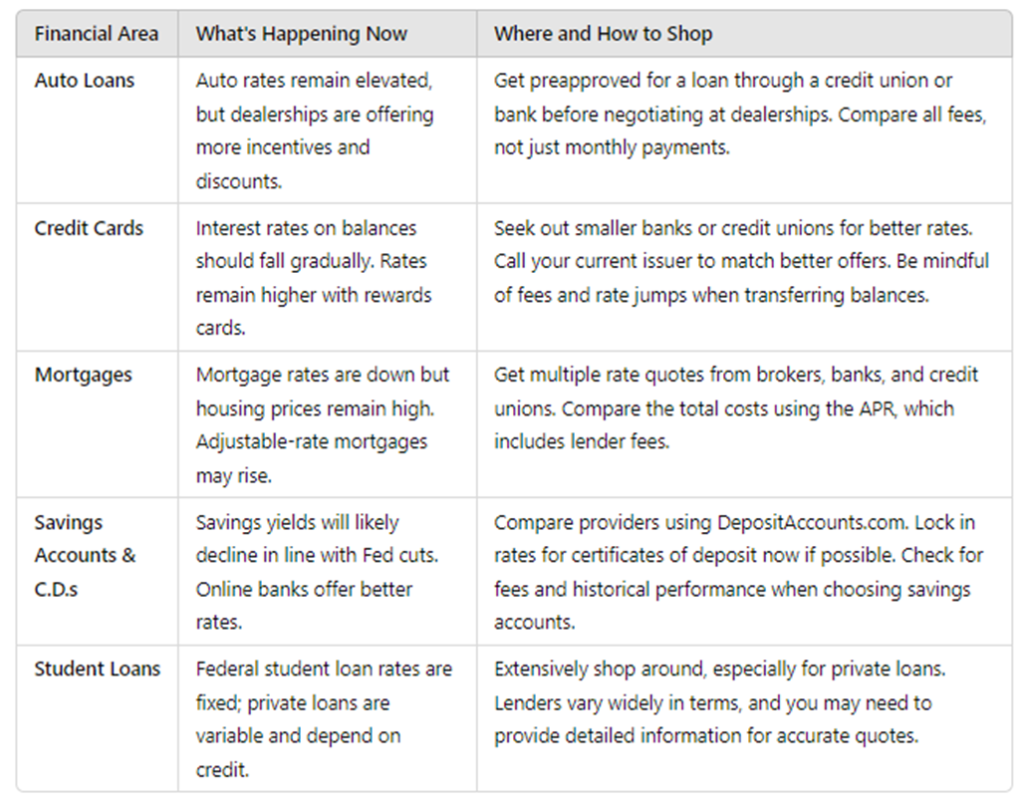Image resolution: width=1024 pixels, height=808 pixels.
Task: Select the What's Happening Now header
Action: [x=301, y=34]
